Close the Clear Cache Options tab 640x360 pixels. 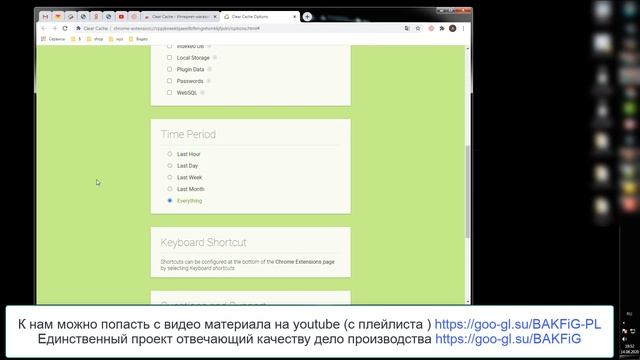[x=295, y=17]
